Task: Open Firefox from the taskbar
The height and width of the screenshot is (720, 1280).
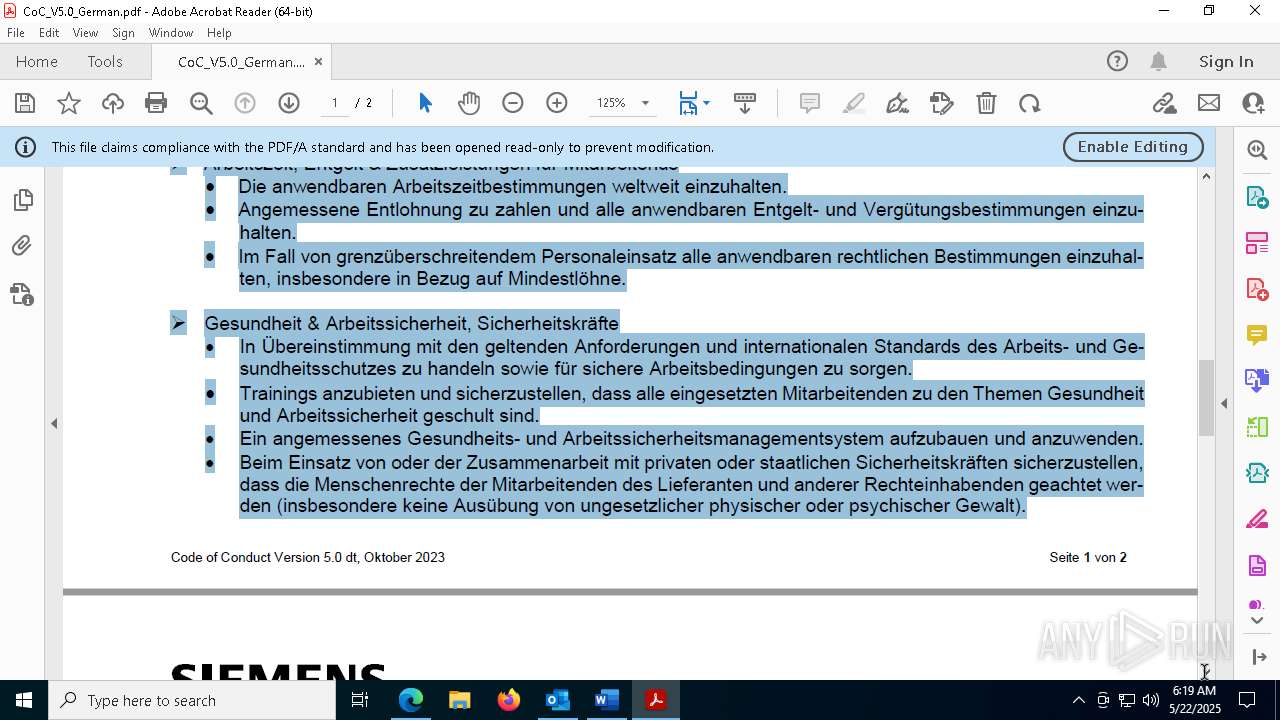Action: click(509, 700)
